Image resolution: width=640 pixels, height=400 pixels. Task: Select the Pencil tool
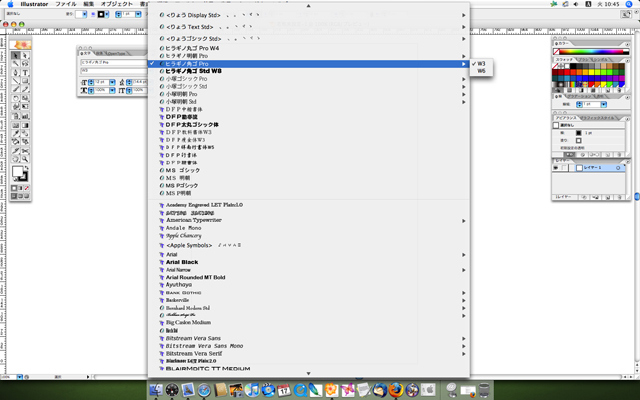coord(25,89)
